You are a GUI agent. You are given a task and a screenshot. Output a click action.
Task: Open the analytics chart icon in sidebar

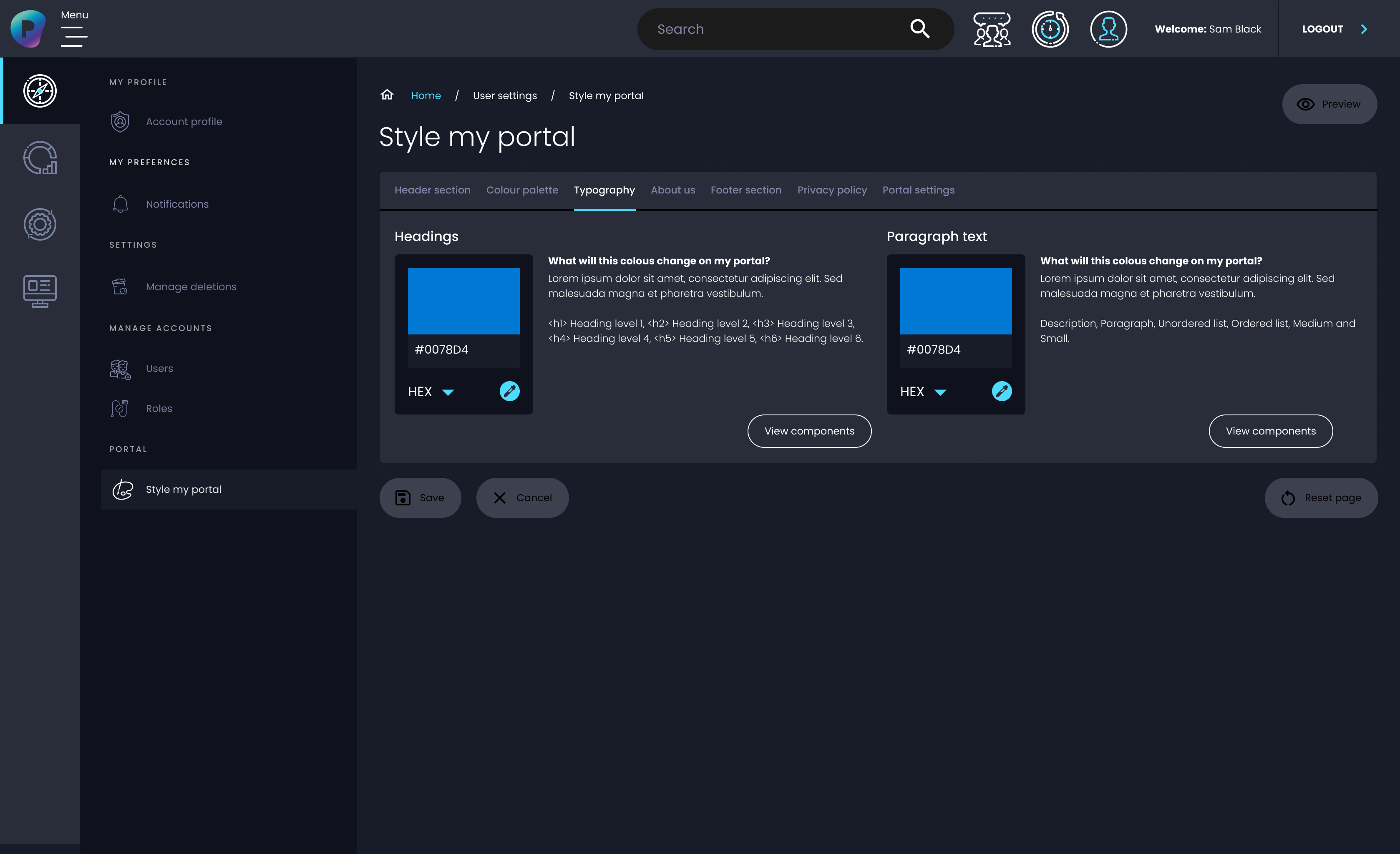click(x=40, y=158)
